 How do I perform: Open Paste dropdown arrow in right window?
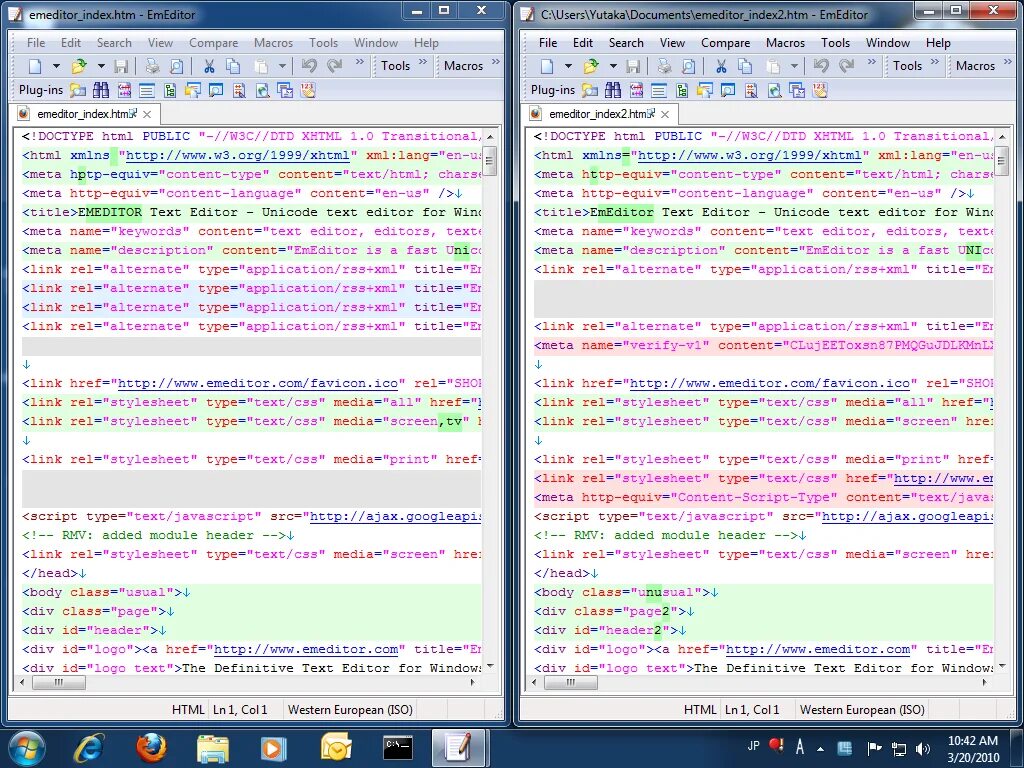(x=794, y=65)
